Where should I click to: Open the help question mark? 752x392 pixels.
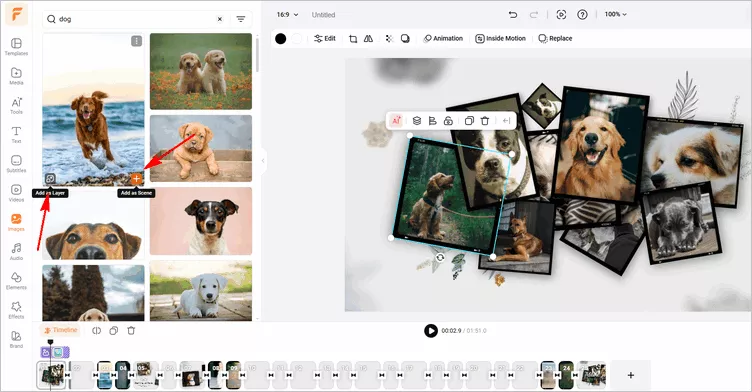point(582,15)
